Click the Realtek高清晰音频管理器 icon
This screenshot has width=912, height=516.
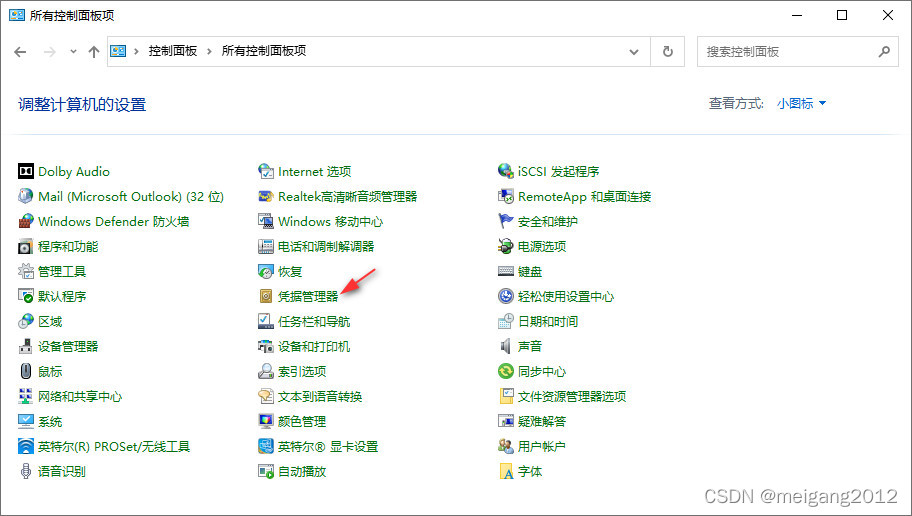pyautogui.click(x=266, y=196)
